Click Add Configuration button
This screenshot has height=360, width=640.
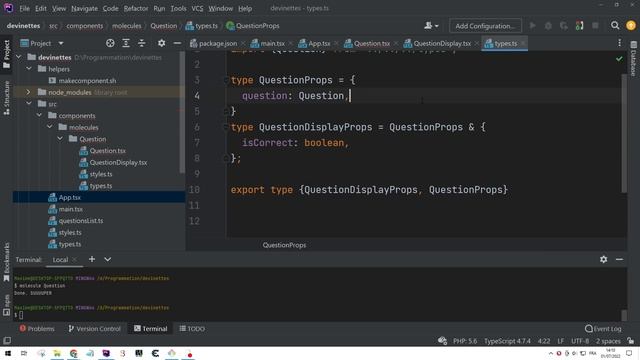click(x=485, y=26)
